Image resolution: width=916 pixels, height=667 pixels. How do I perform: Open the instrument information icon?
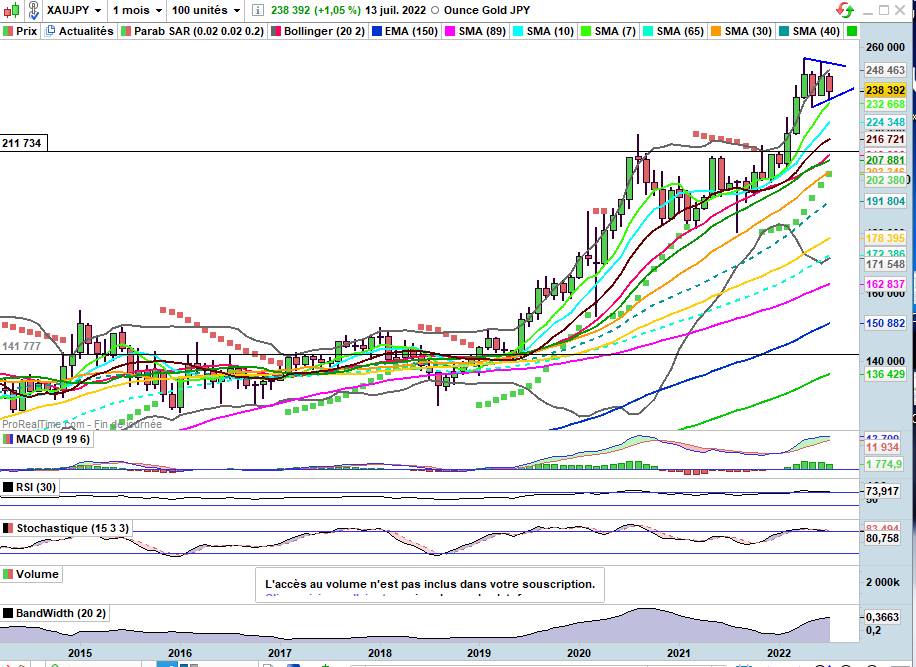point(258,10)
